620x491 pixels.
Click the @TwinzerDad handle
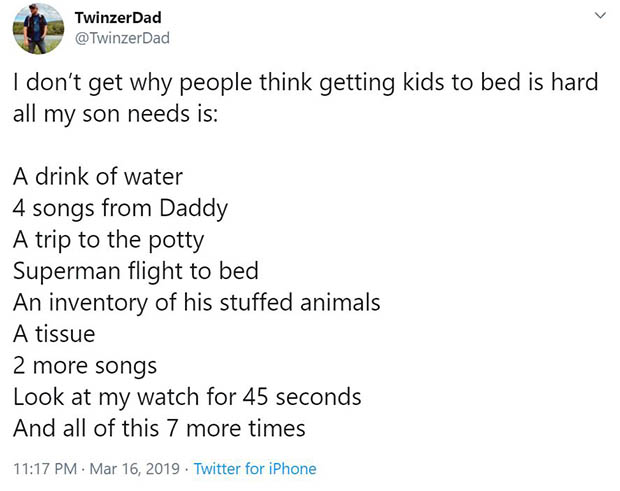point(122,39)
